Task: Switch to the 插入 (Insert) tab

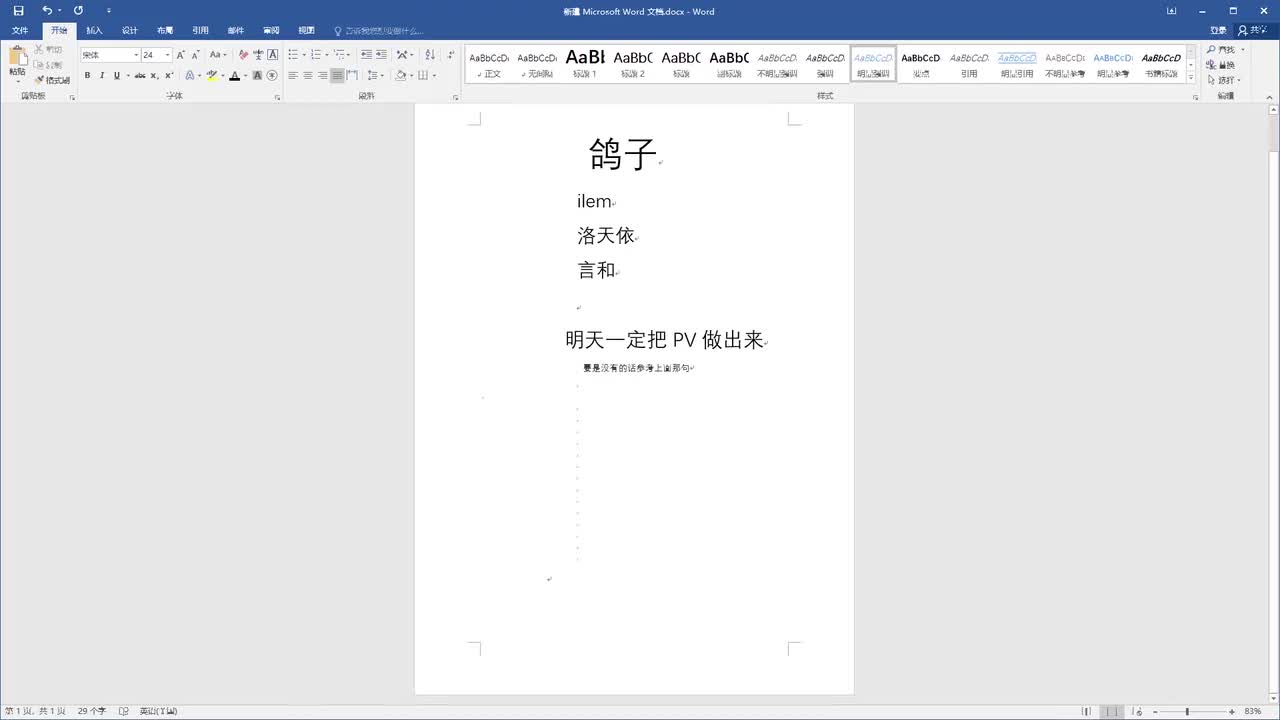Action: (94, 31)
